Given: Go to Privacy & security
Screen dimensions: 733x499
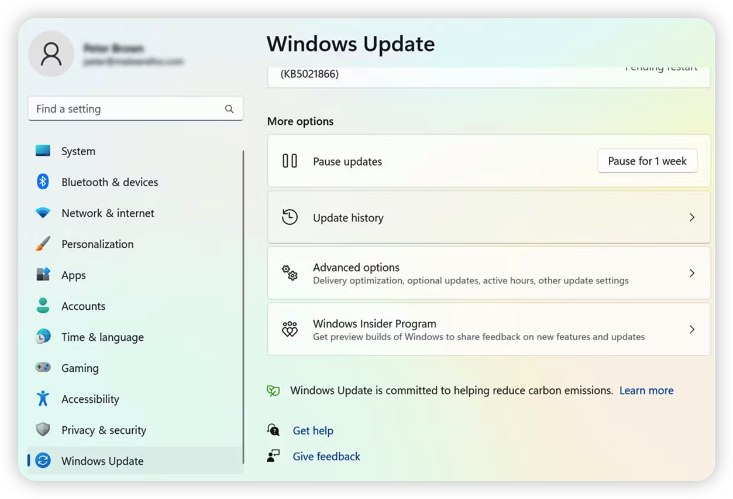Looking at the screenshot, I should [x=104, y=430].
